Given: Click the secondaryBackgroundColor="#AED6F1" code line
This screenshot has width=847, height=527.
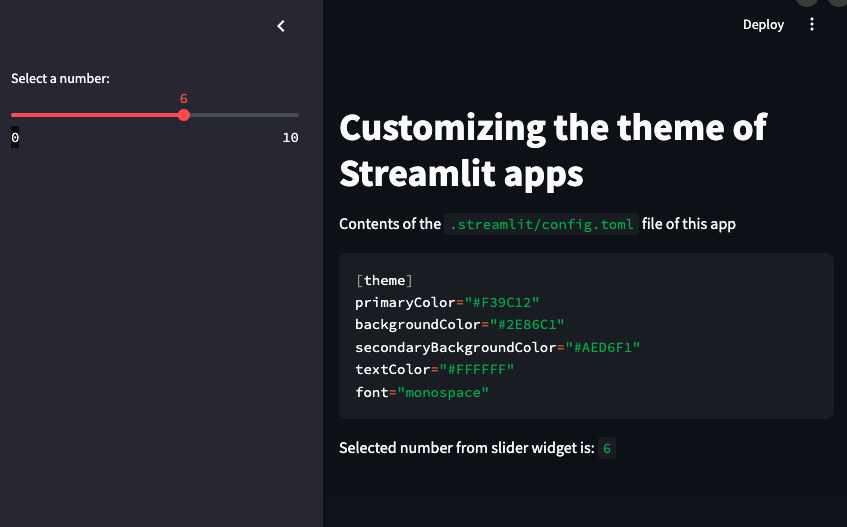Looking at the screenshot, I should 497,347.
